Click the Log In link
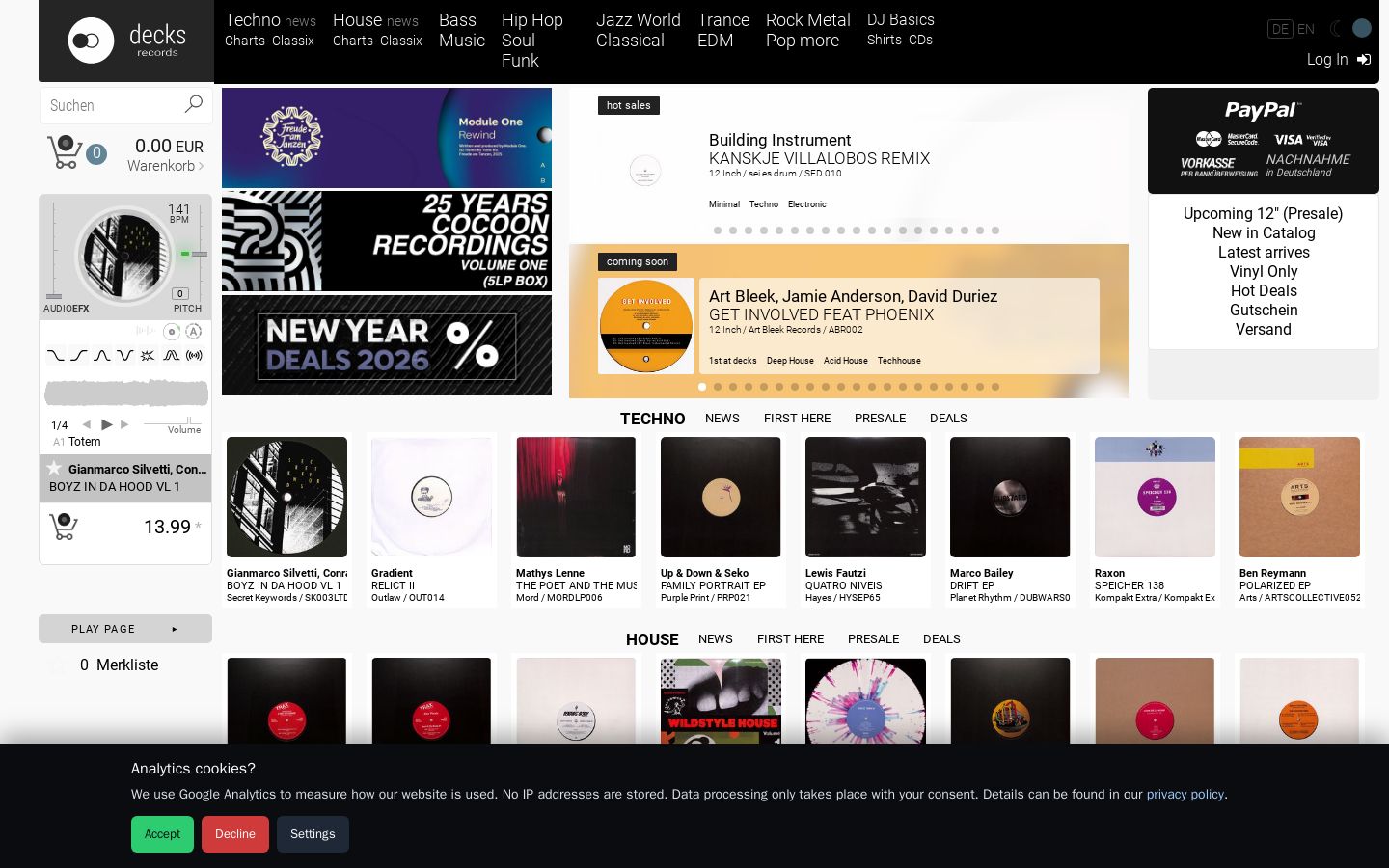 tap(1327, 60)
